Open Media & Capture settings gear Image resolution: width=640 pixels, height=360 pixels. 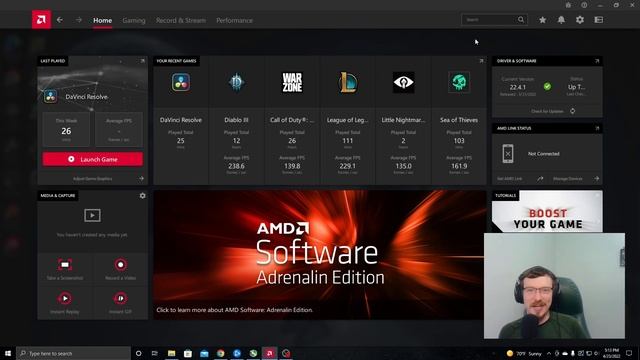click(x=142, y=196)
